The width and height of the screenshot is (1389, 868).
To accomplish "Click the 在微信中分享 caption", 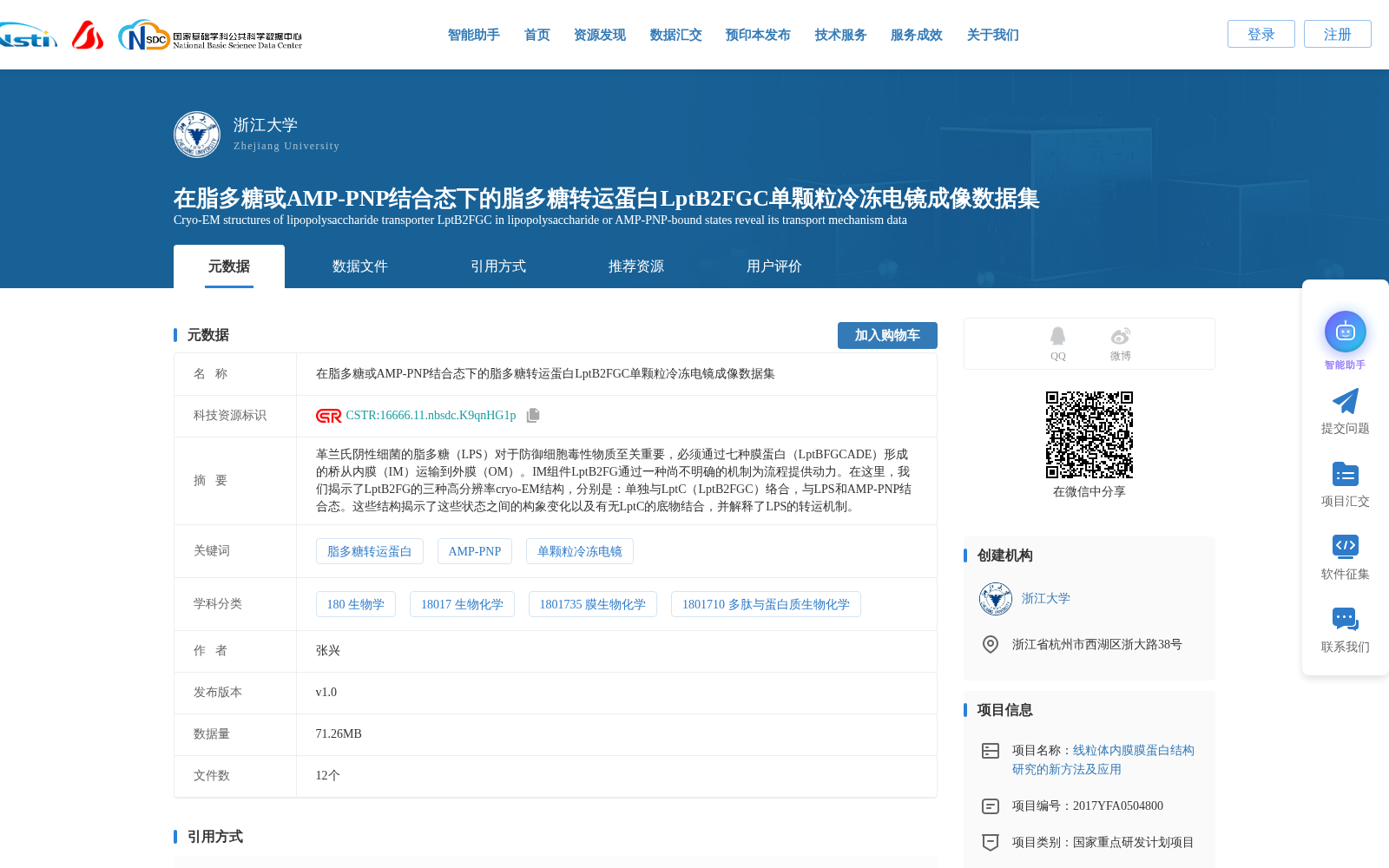I will tap(1089, 492).
